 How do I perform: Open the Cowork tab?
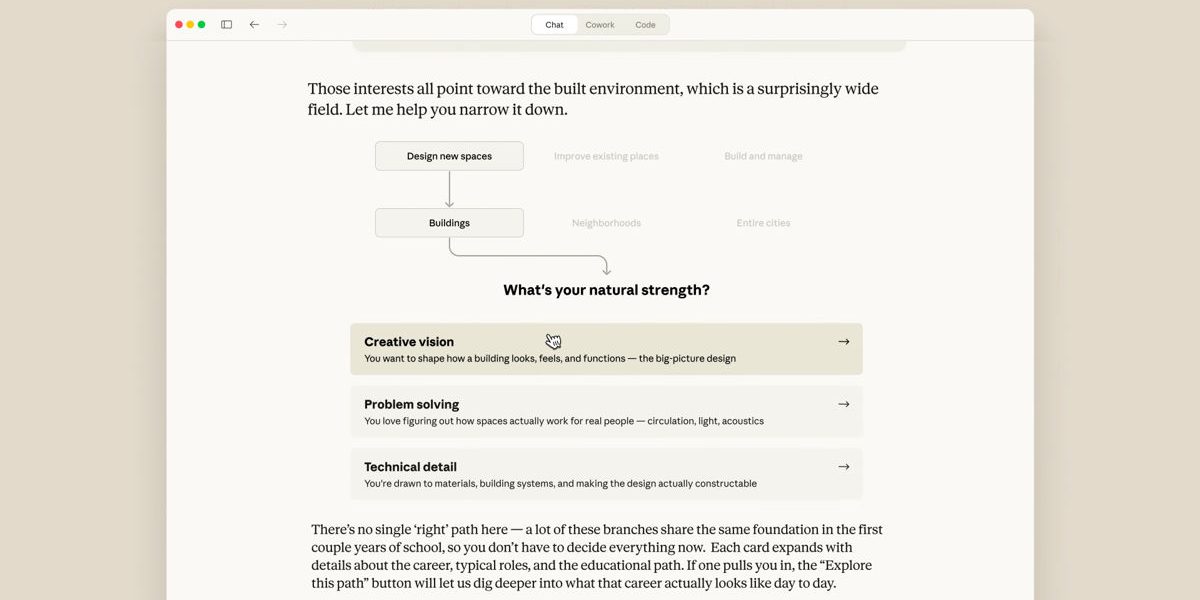pyautogui.click(x=600, y=25)
